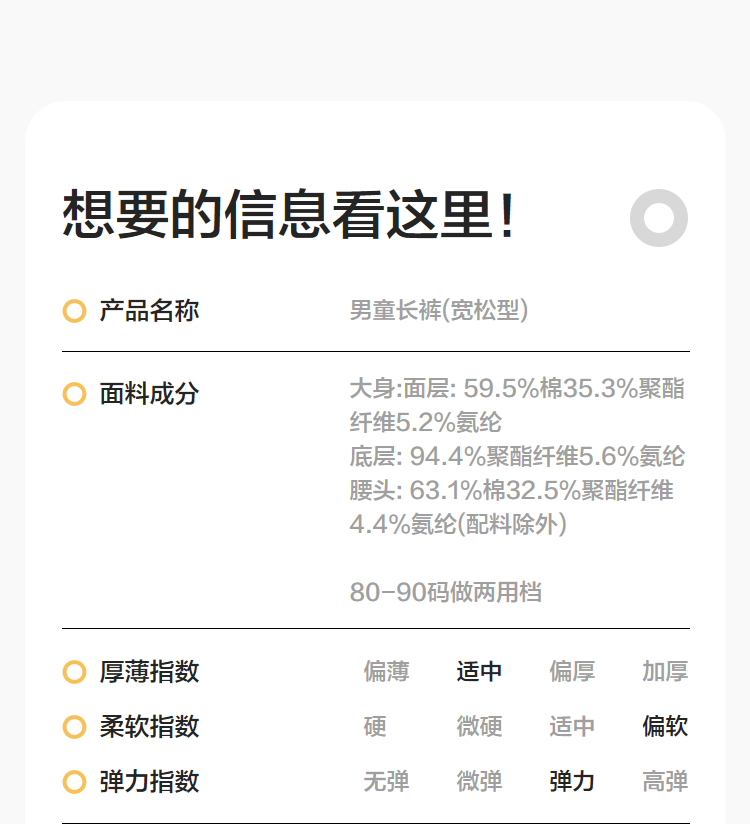The image size is (750, 824).
Task: Click the large gray ring icon
Action: pos(659,217)
